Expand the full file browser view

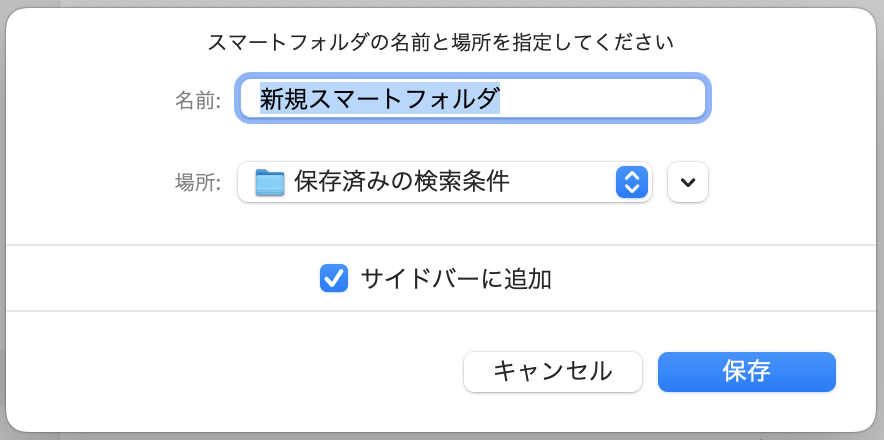pos(687,182)
